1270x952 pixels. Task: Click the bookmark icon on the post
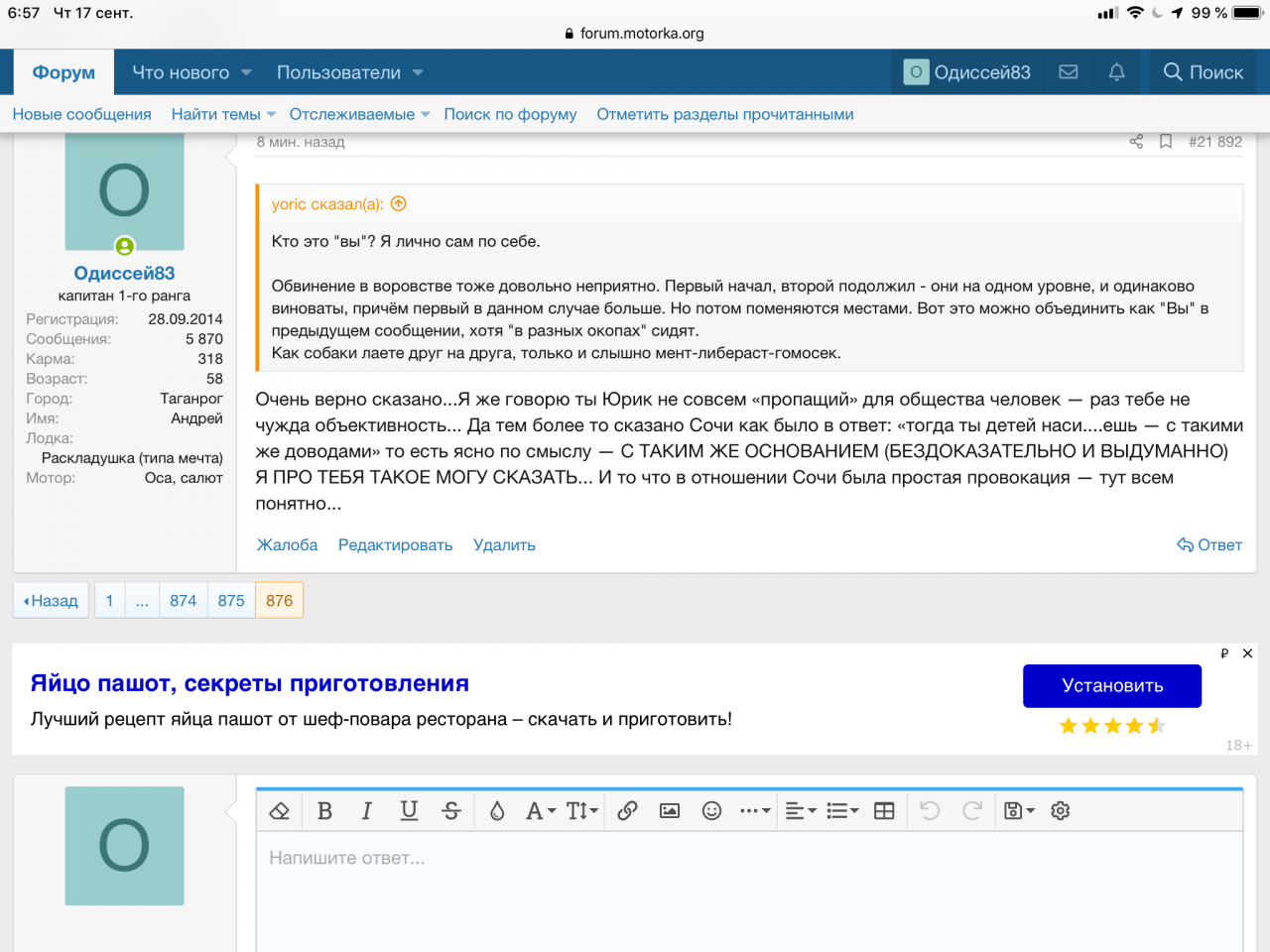(x=1166, y=142)
